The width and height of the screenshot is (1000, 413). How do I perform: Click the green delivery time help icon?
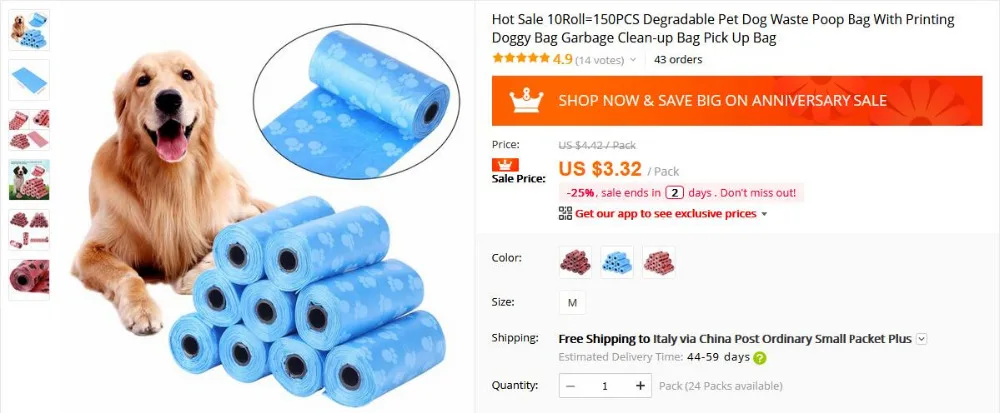[759, 358]
